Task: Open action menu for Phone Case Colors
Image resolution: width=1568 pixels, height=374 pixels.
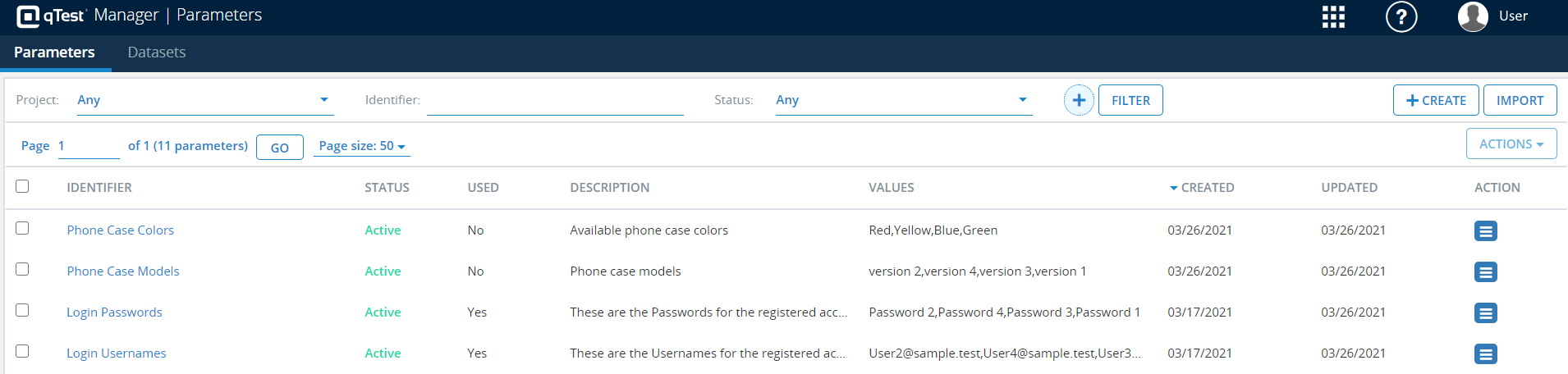Action: (x=1485, y=231)
